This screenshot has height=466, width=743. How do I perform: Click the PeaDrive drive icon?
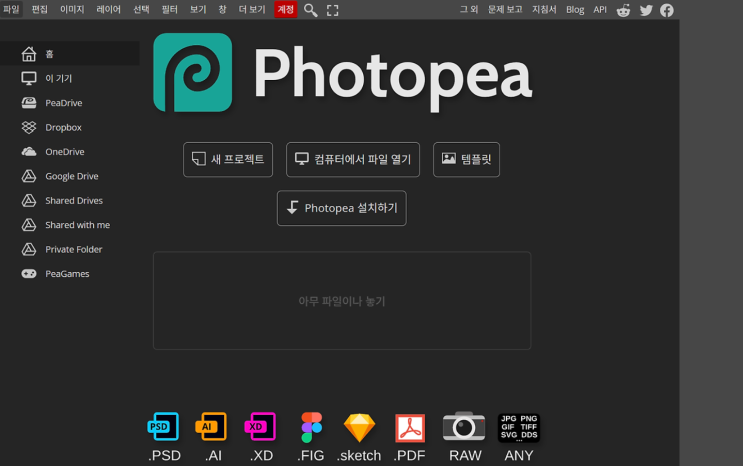coord(29,103)
